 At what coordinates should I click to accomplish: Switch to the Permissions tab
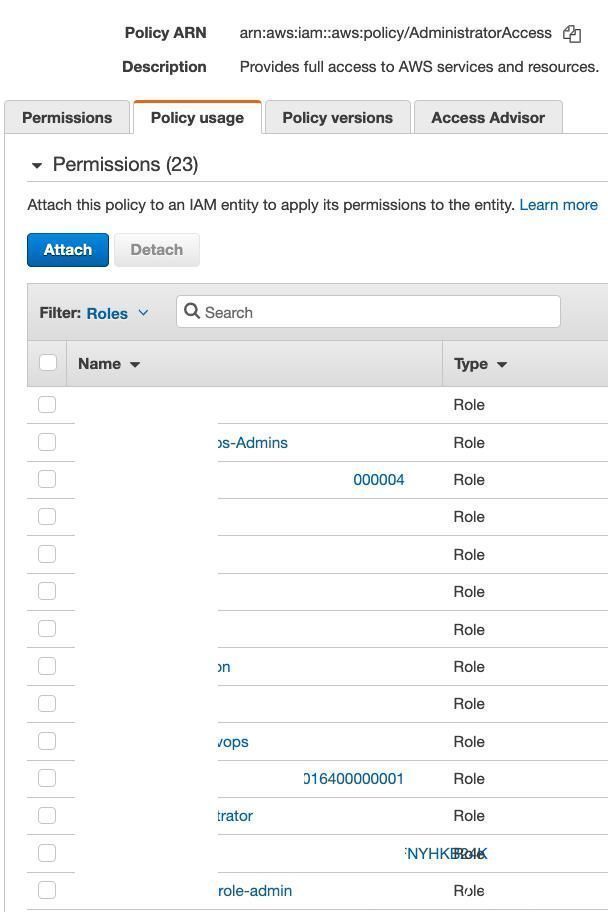(67, 117)
